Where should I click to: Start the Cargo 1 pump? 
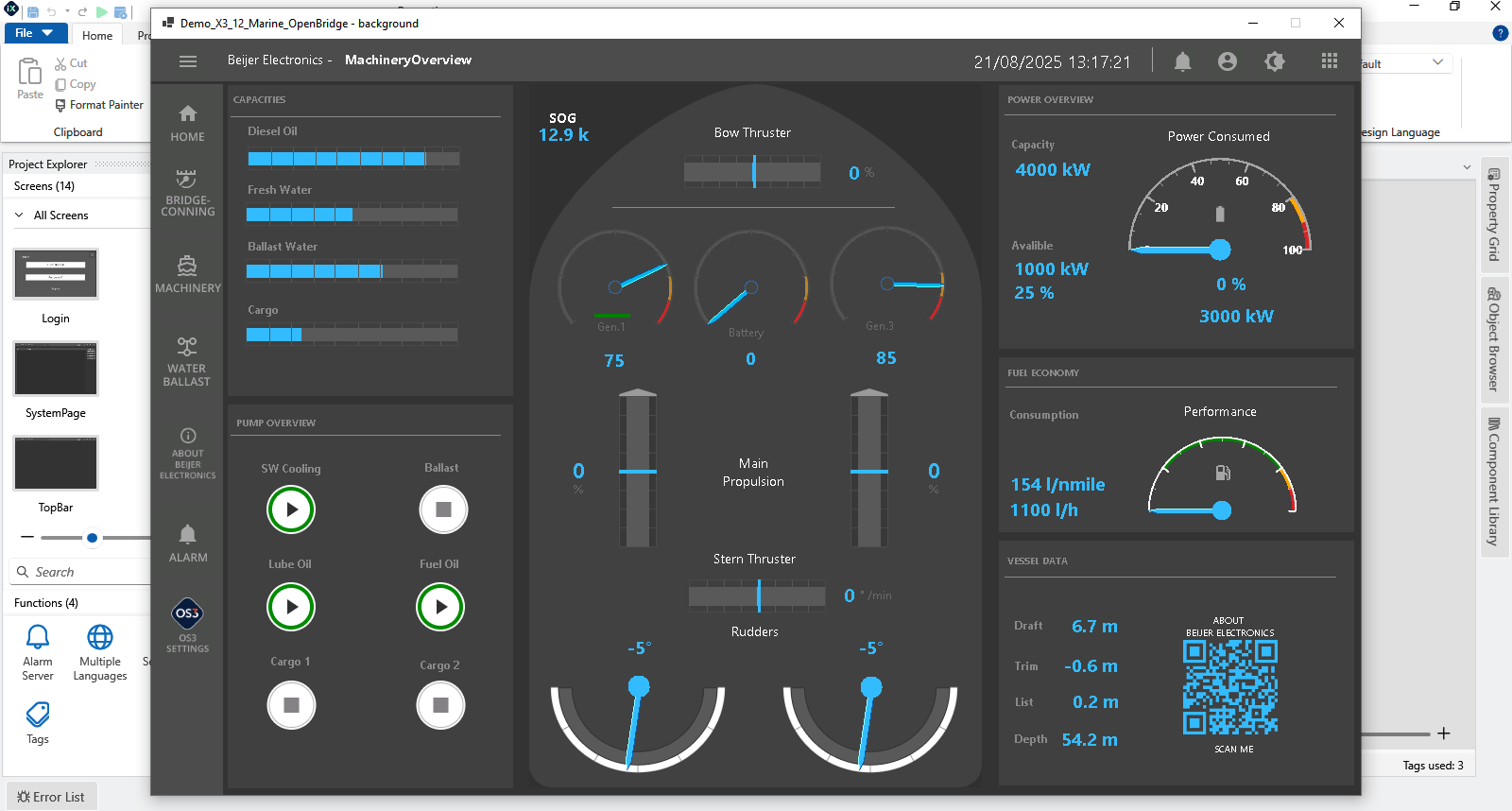(291, 705)
